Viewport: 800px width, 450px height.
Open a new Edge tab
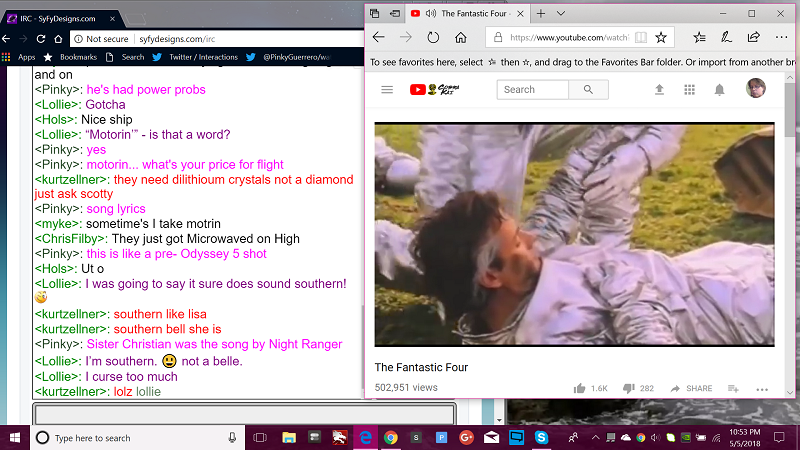541,14
